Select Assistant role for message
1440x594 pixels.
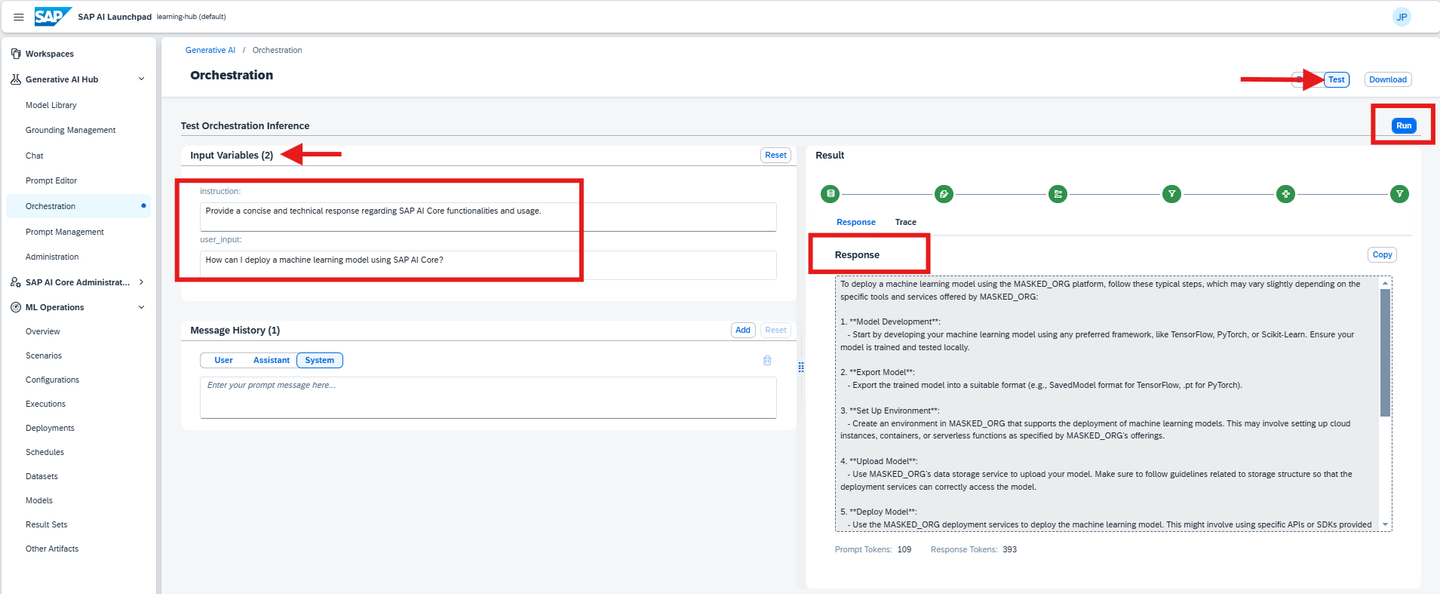coord(271,360)
